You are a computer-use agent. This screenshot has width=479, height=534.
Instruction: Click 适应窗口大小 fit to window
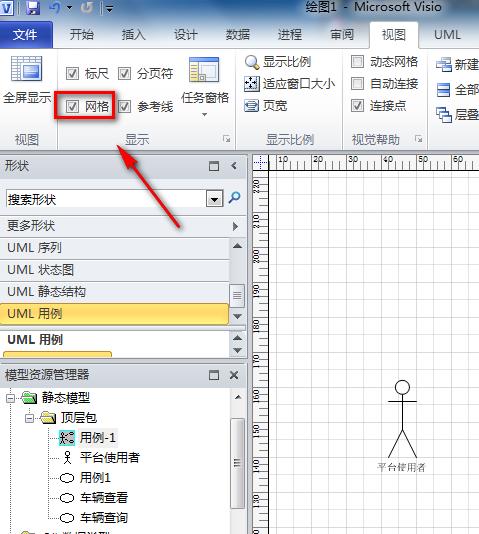pos(290,84)
